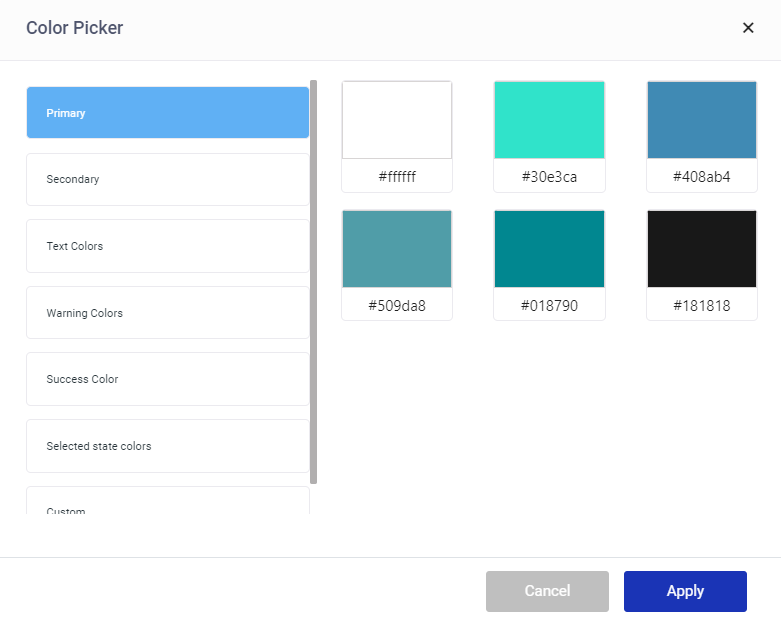Viewport: 781px width, 622px height.
Task: Click the Apply button
Action: click(x=685, y=591)
